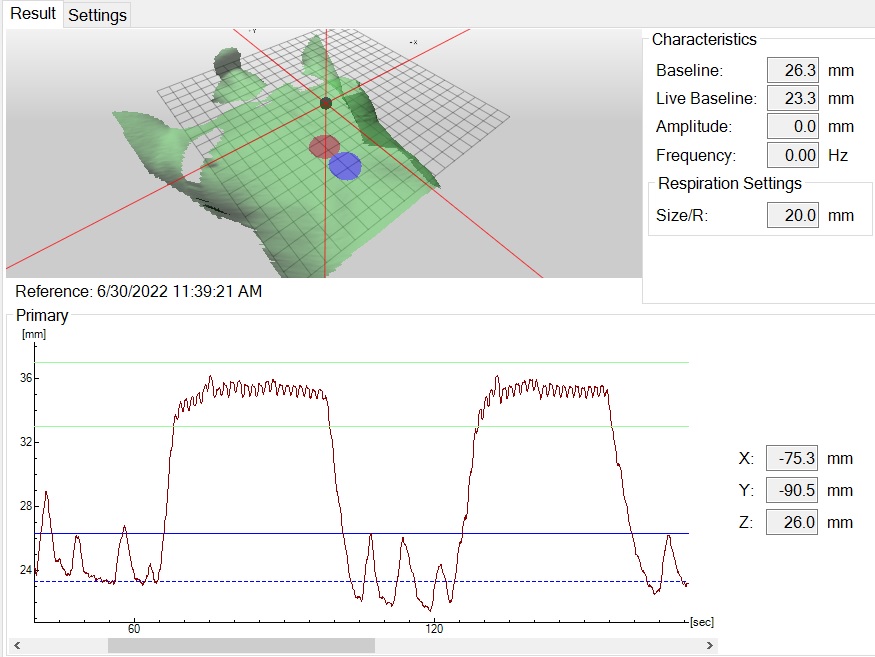Click the Baseline value field

point(792,71)
